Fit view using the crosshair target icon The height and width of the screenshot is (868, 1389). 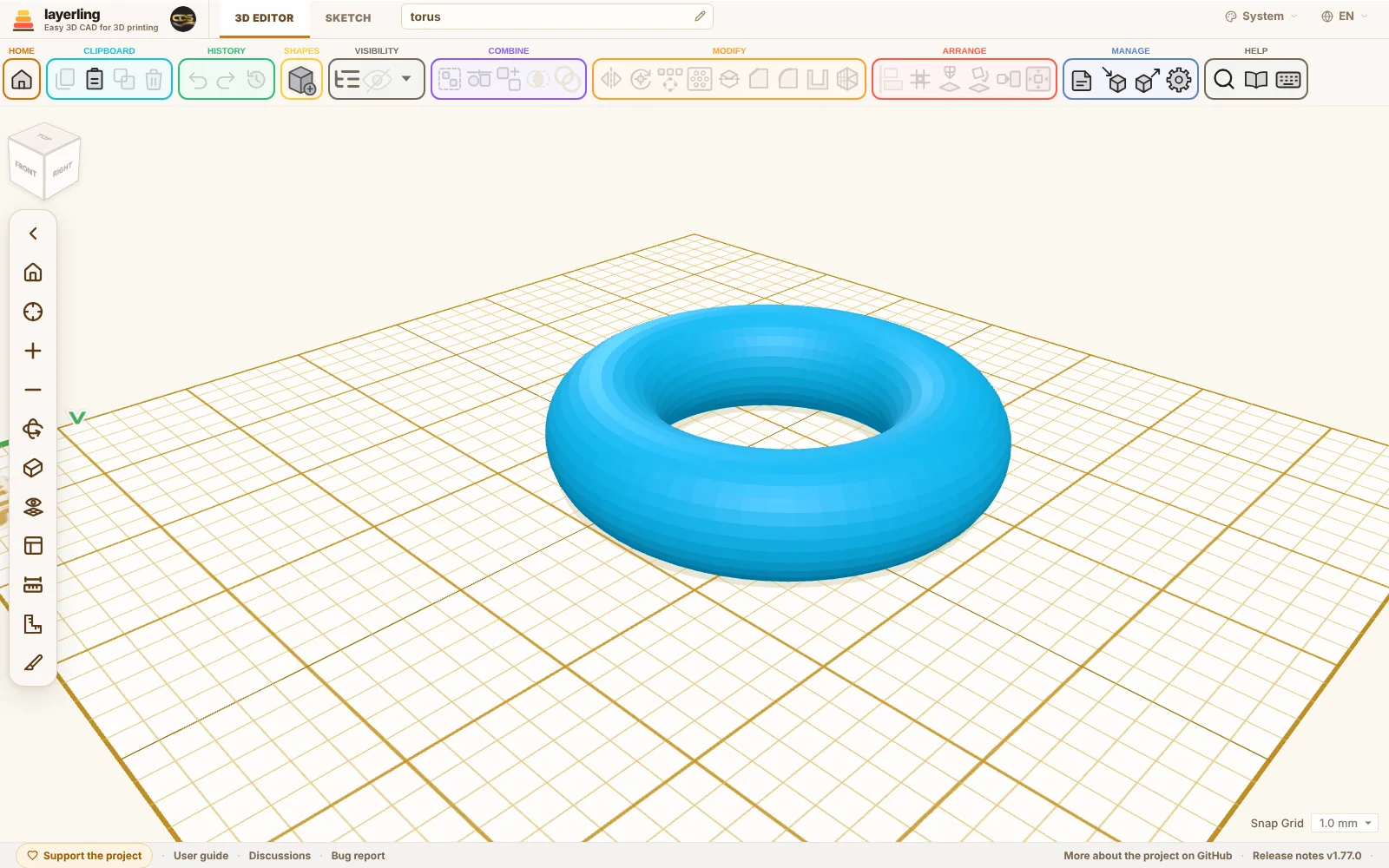click(x=33, y=312)
